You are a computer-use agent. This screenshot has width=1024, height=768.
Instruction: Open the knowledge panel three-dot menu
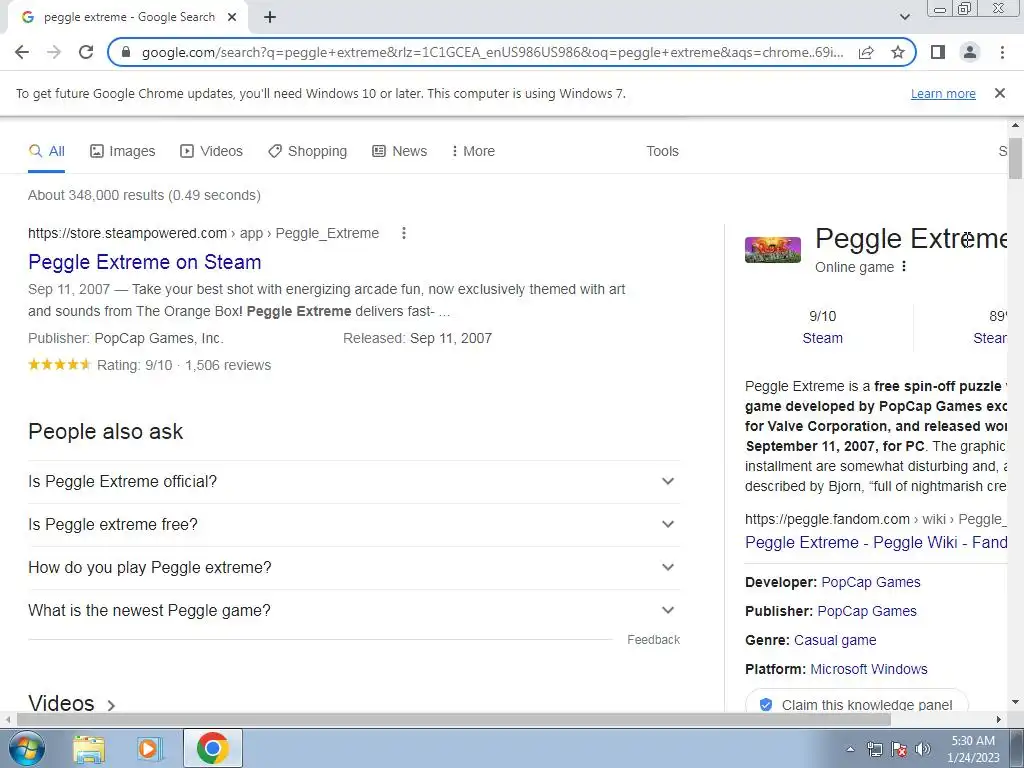904,266
